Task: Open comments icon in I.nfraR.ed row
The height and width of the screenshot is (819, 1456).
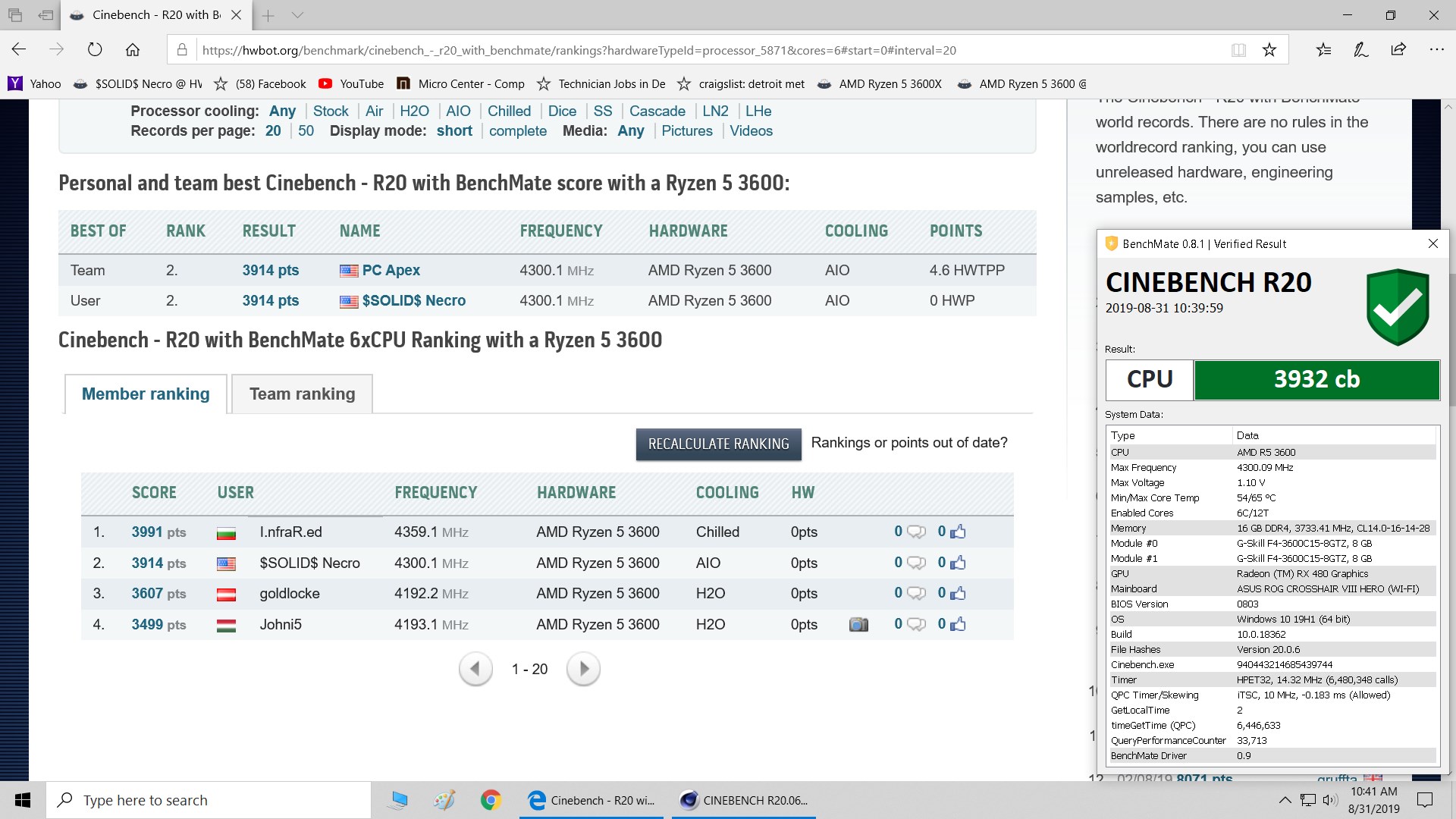Action: [x=916, y=532]
